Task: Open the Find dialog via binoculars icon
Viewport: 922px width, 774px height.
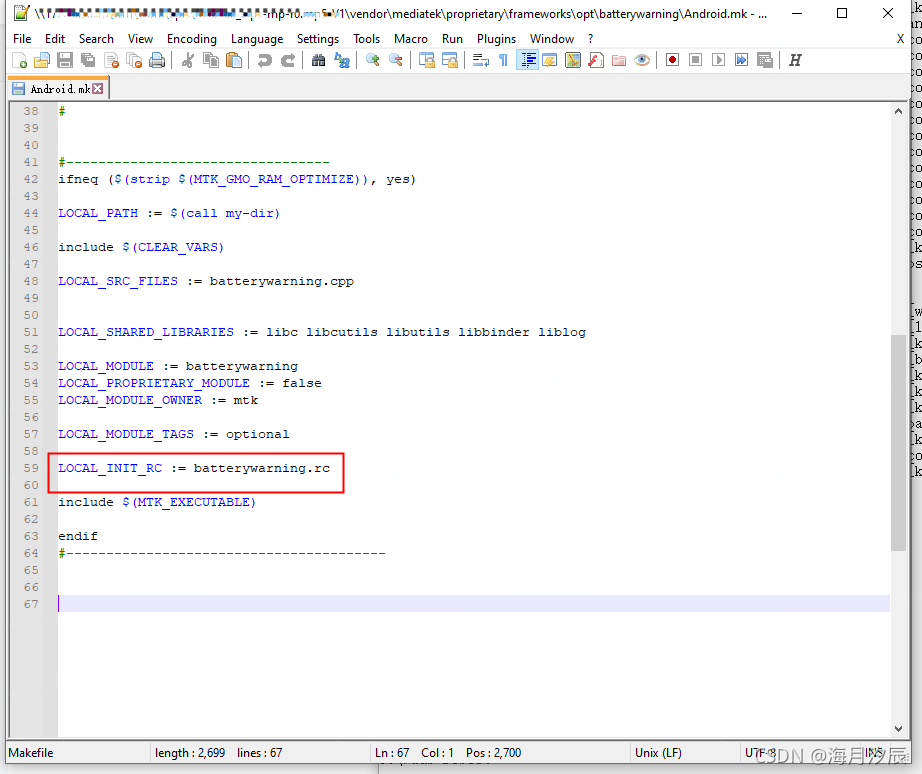Action: pyautogui.click(x=318, y=60)
